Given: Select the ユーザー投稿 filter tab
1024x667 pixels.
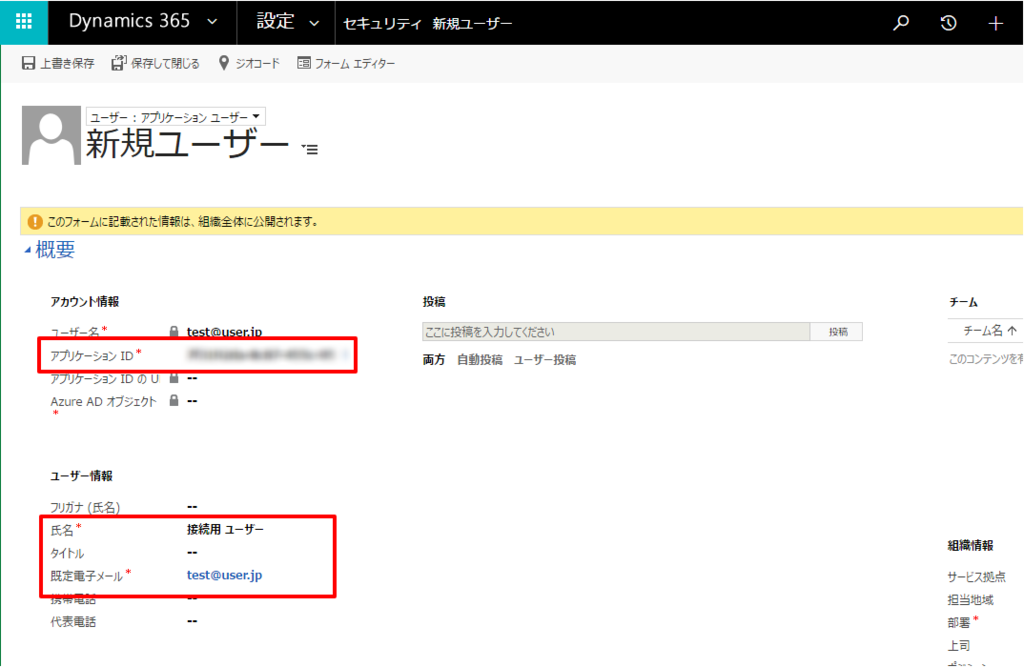Looking at the screenshot, I should (x=545, y=360).
